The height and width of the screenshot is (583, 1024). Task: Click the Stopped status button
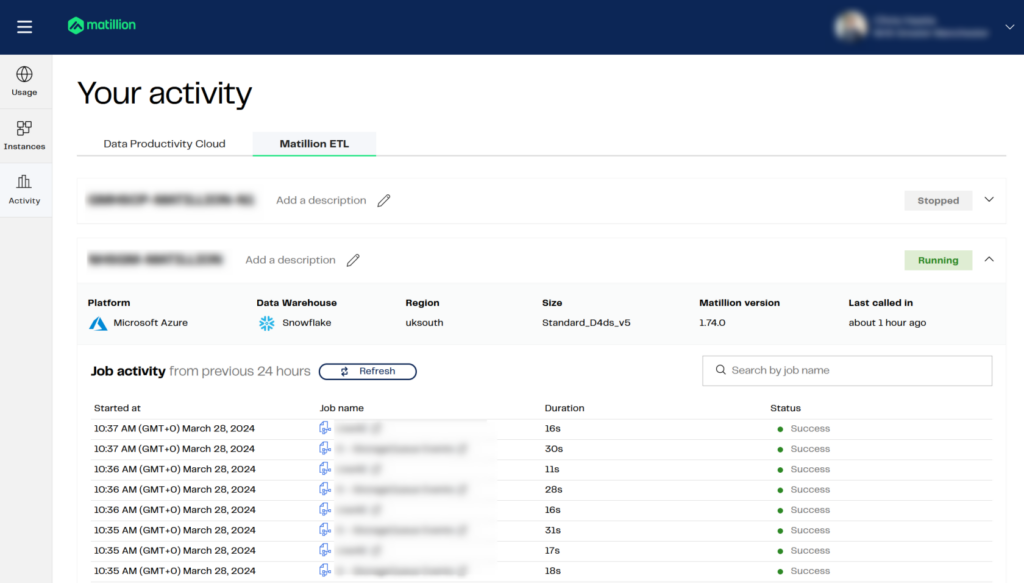coord(937,200)
